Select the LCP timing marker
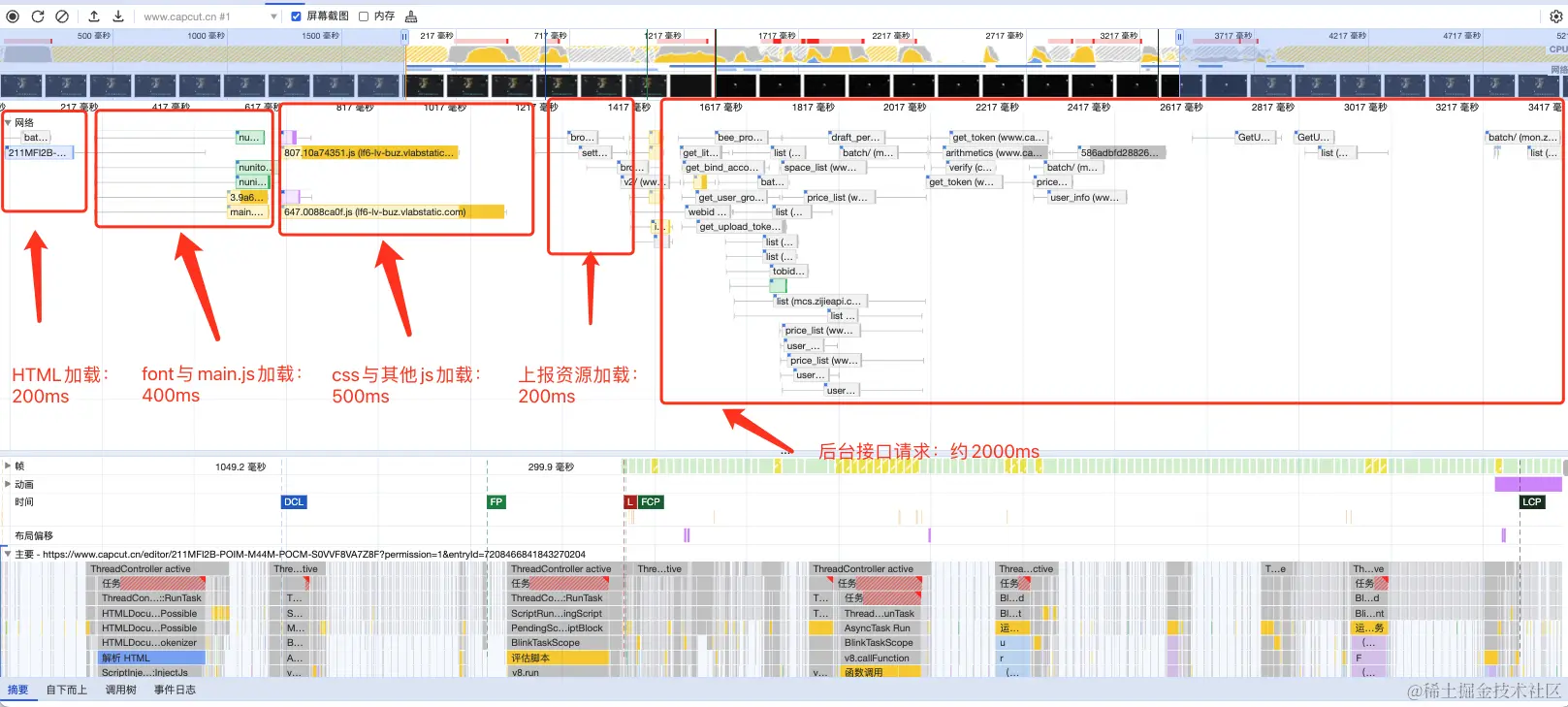Screen dimensions: 1568x707 pyautogui.click(x=1532, y=502)
